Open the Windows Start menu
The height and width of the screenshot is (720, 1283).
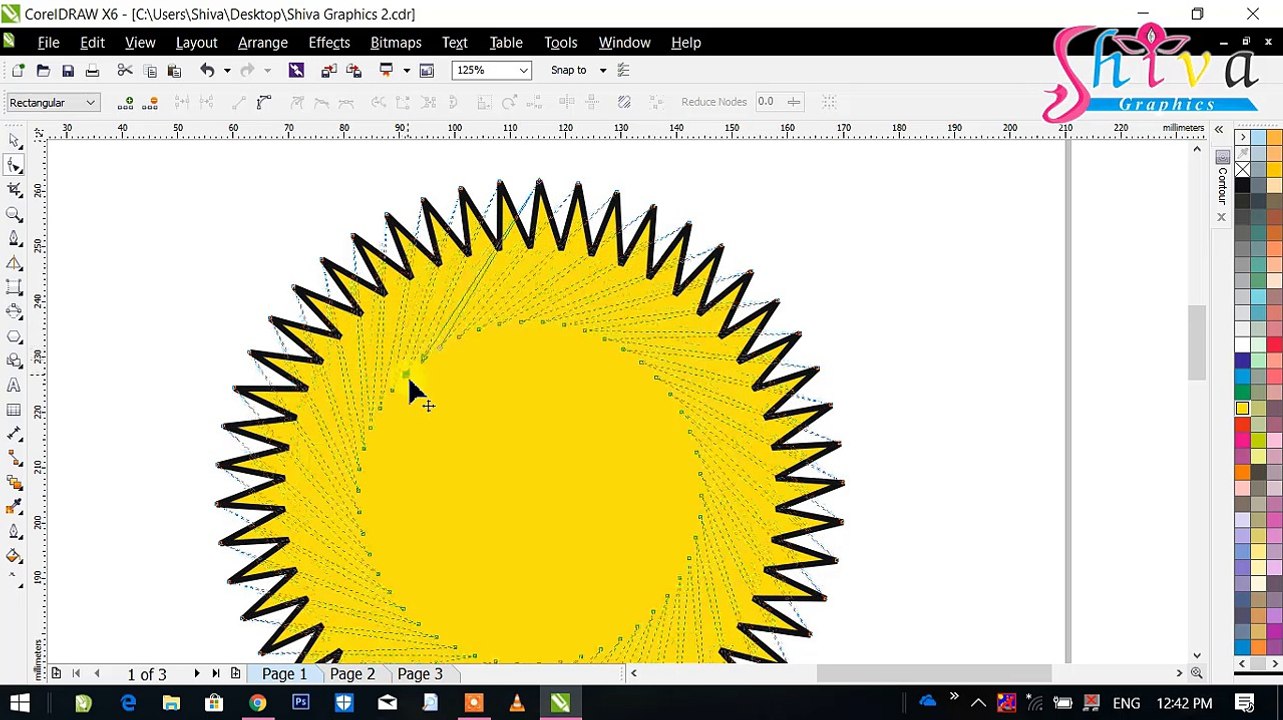[x=20, y=703]
